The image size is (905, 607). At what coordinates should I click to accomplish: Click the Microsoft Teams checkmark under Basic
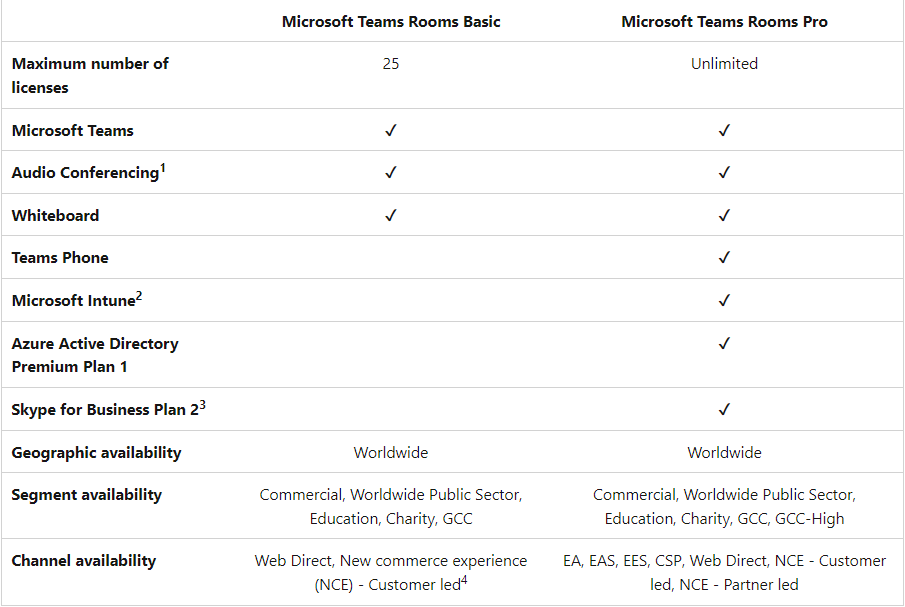(391, 130)
